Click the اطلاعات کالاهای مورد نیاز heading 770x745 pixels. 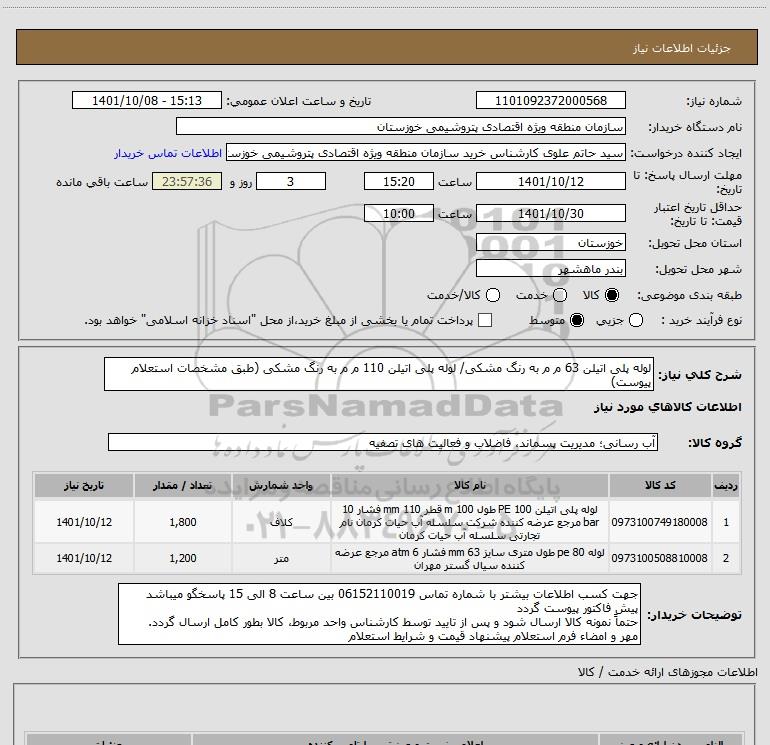pos(667,407)
